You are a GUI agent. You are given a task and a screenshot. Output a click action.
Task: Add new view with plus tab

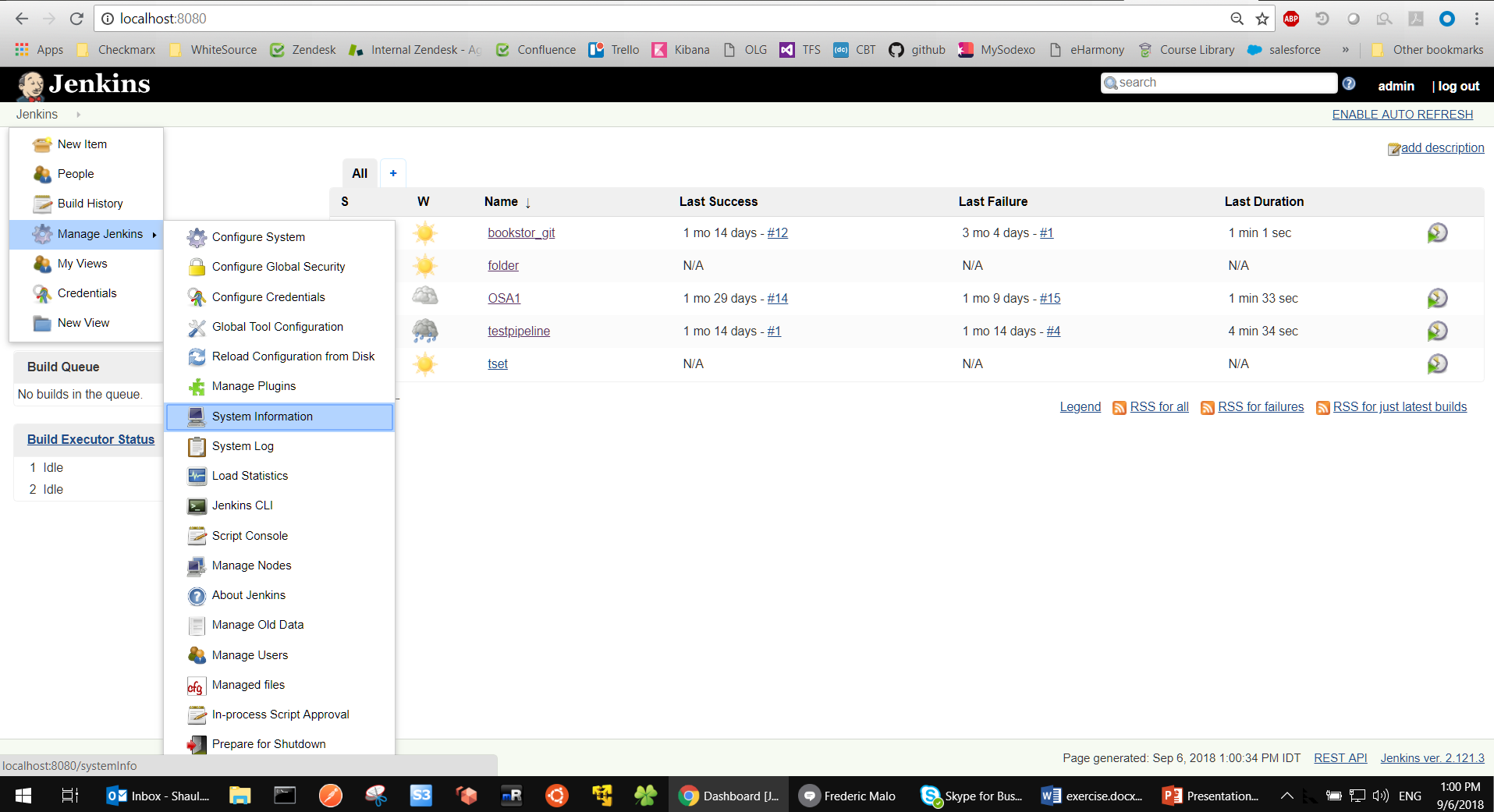pyautogui.click(x=393, y=173)
